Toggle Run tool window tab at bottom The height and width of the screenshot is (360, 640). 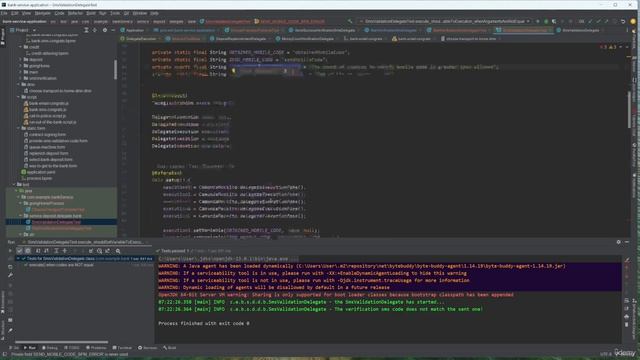click(x=30, y=348)
